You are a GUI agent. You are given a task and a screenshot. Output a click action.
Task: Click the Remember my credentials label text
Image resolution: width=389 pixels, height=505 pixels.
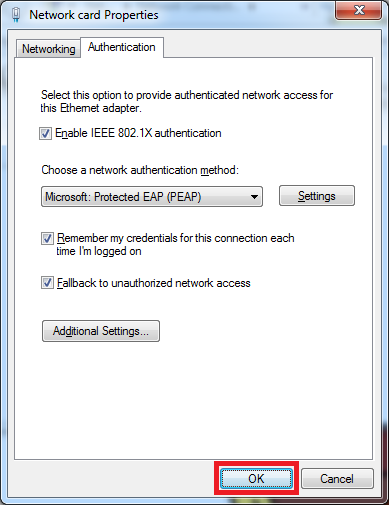[x=175, y=244]
